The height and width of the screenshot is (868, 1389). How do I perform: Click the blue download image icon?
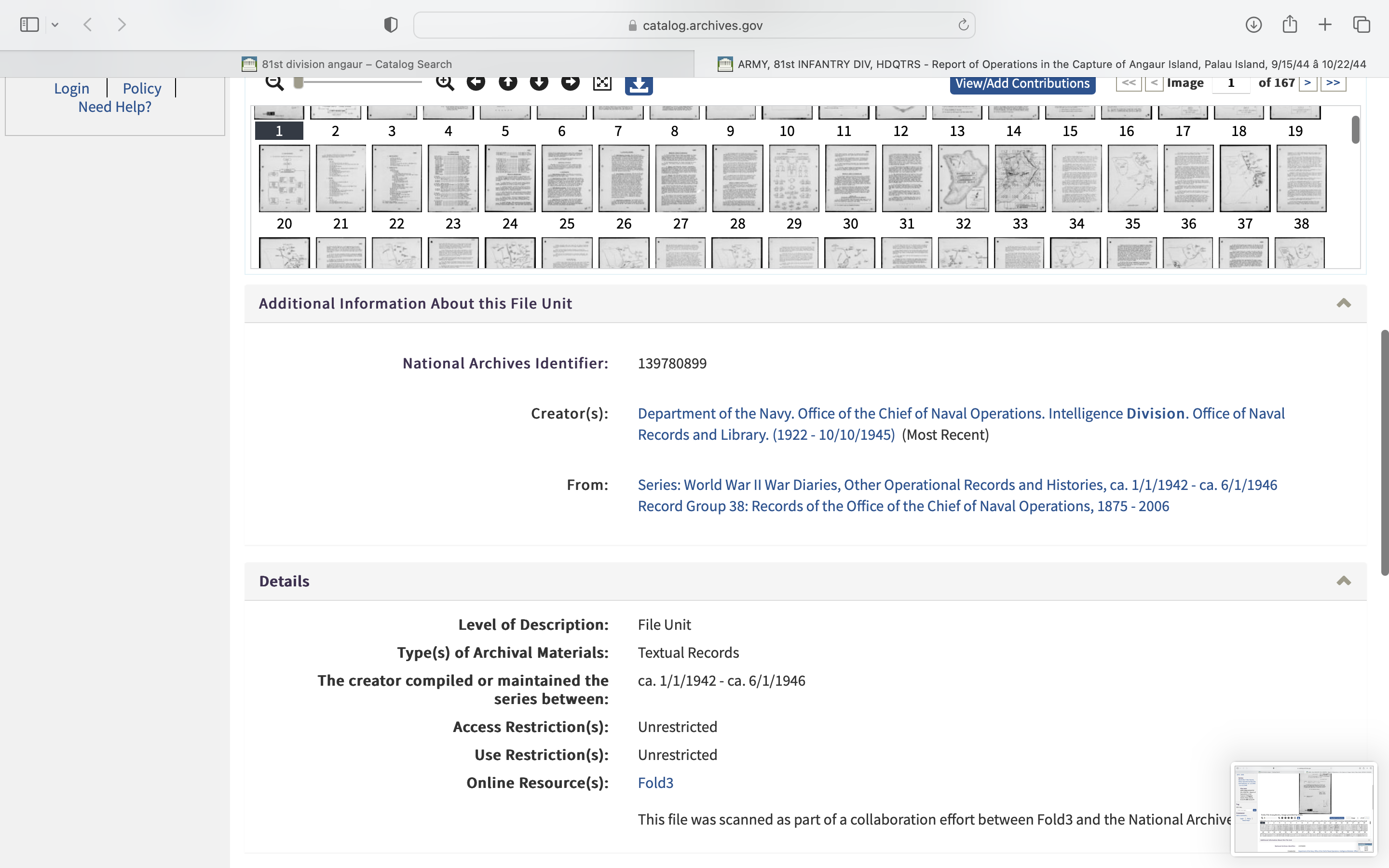[639, 85]
